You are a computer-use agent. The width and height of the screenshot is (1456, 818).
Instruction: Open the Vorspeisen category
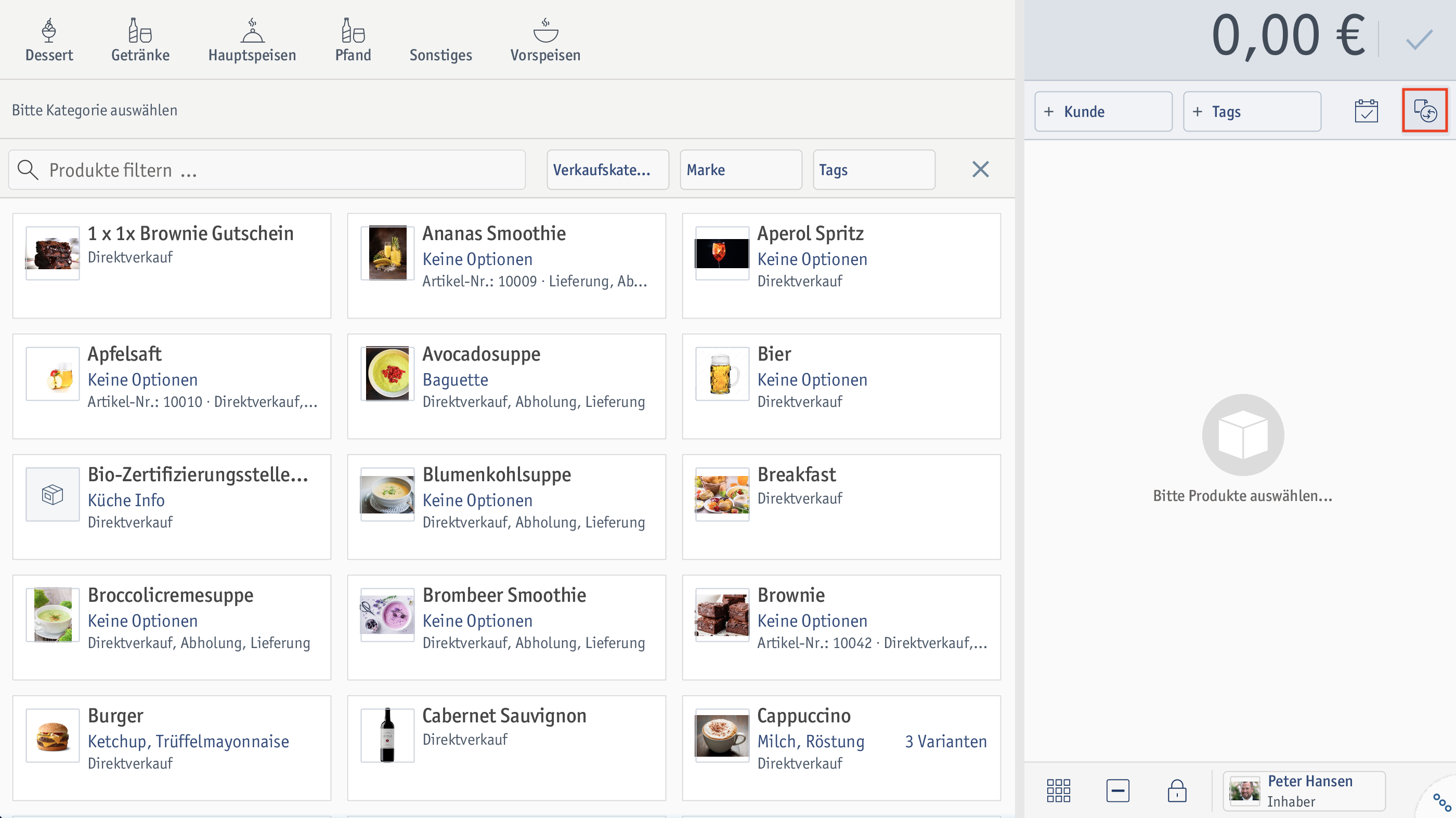pos(545,40)
